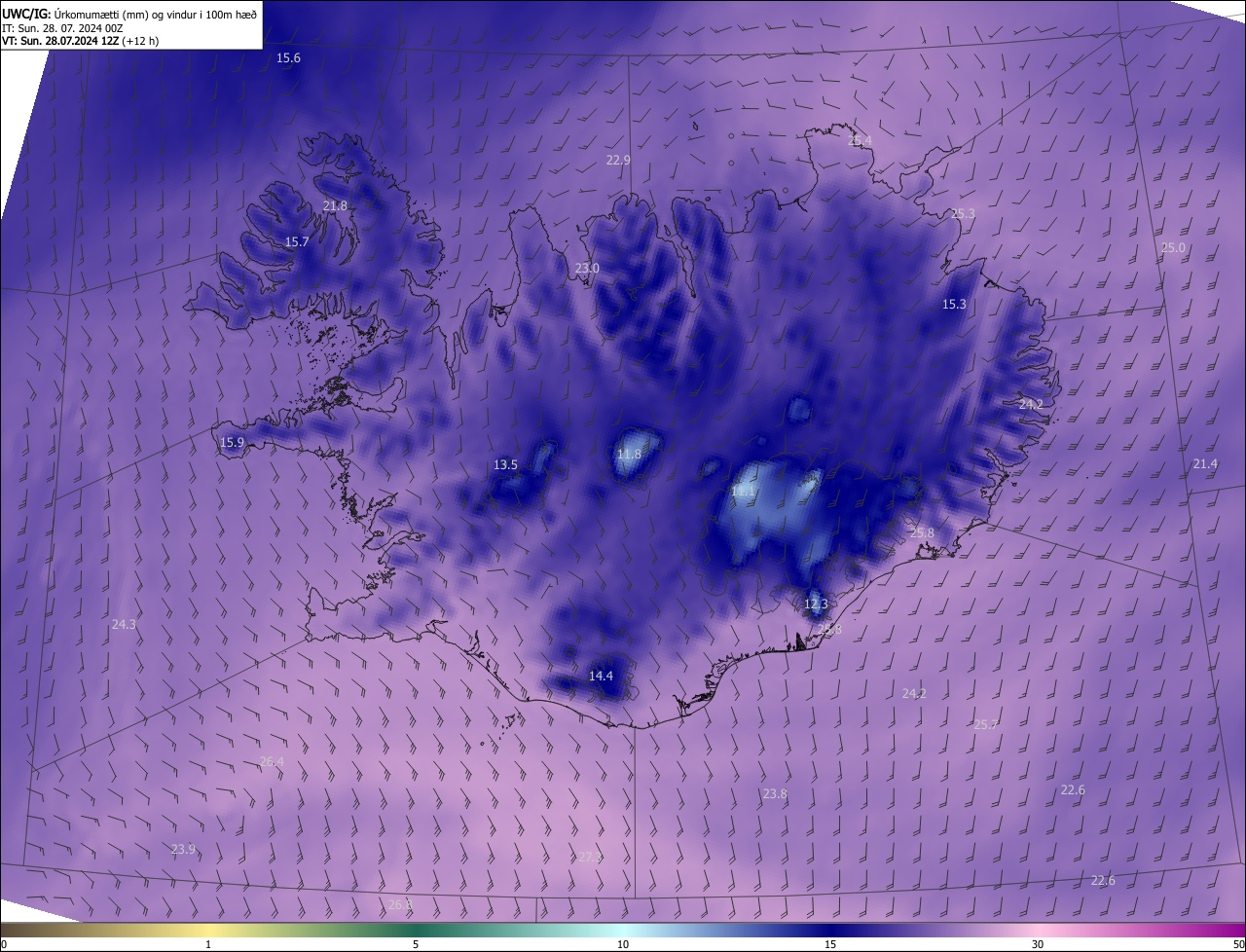Click the 1 tick on the color scale
This screenshot has width=1246, height=952.
(x=208, y=944)
